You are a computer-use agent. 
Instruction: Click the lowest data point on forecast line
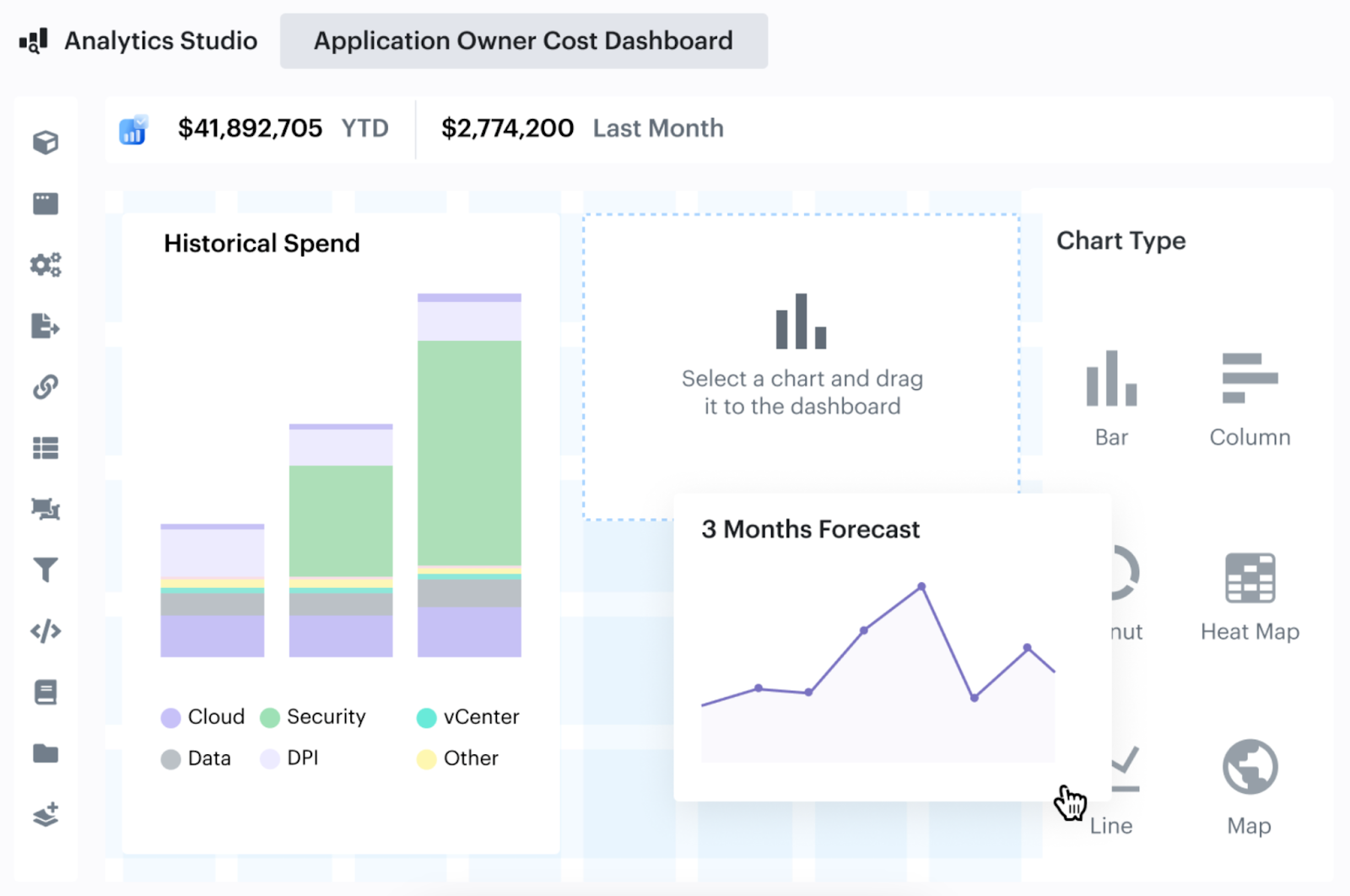tap(975, 698)
